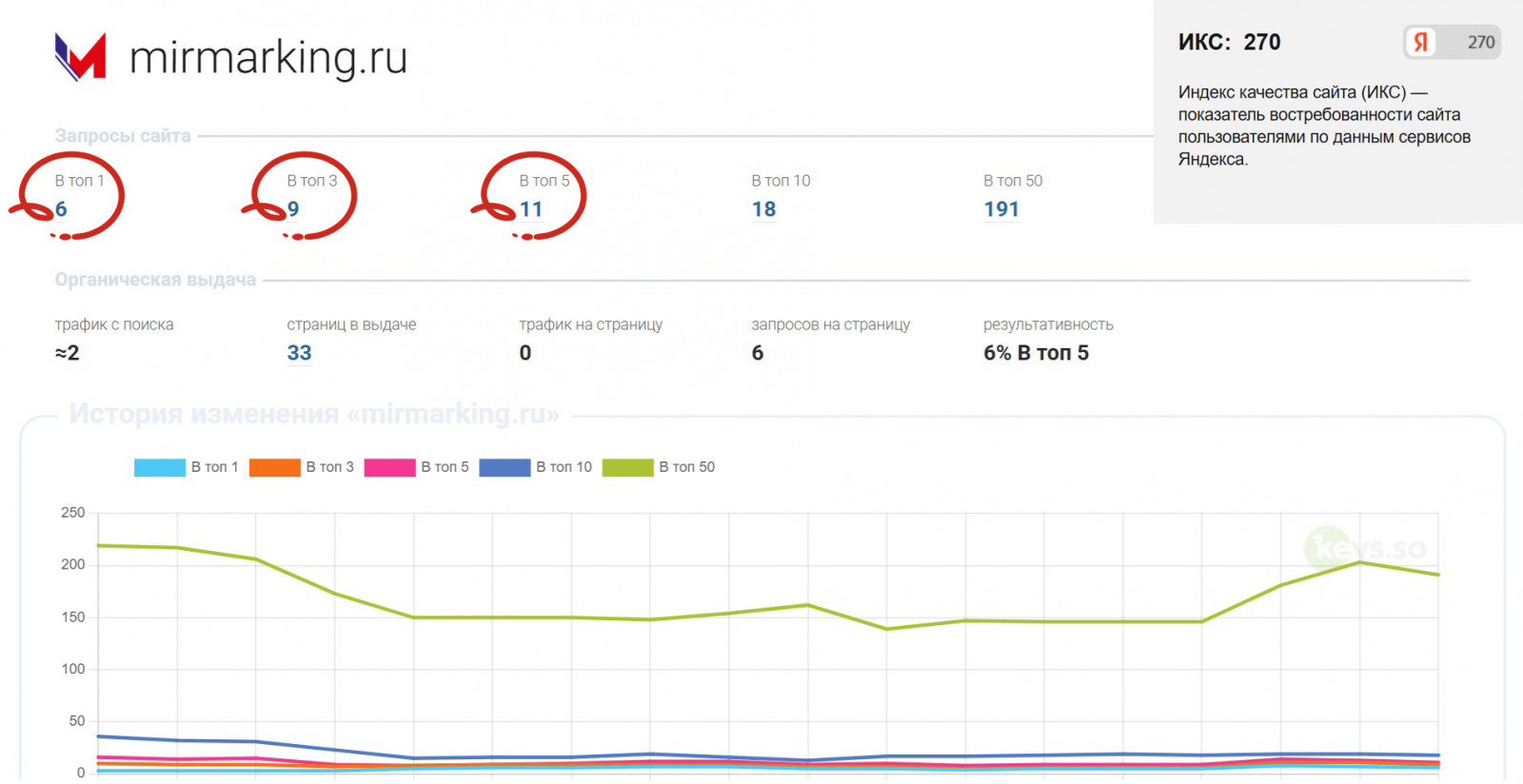Select the ИКС description paragraph
Screen dimensions: 1523x784
click(x=1324, y=126)
